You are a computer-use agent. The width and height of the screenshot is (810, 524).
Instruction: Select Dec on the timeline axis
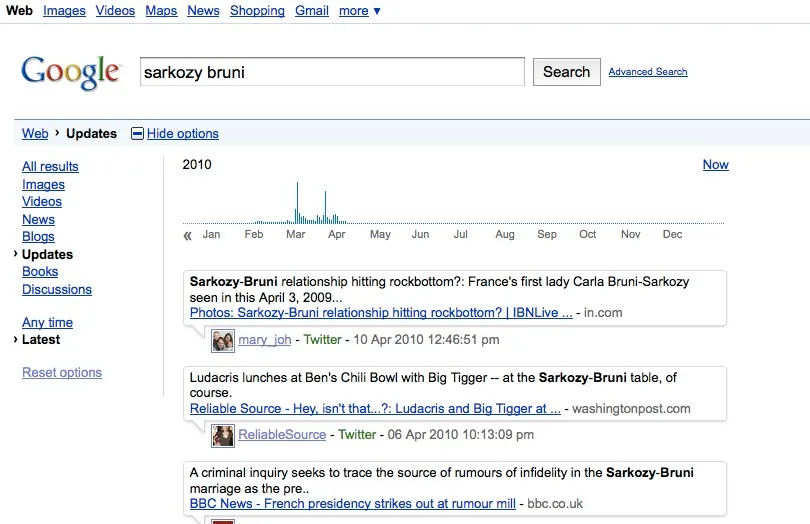click(x=672, y=235)
